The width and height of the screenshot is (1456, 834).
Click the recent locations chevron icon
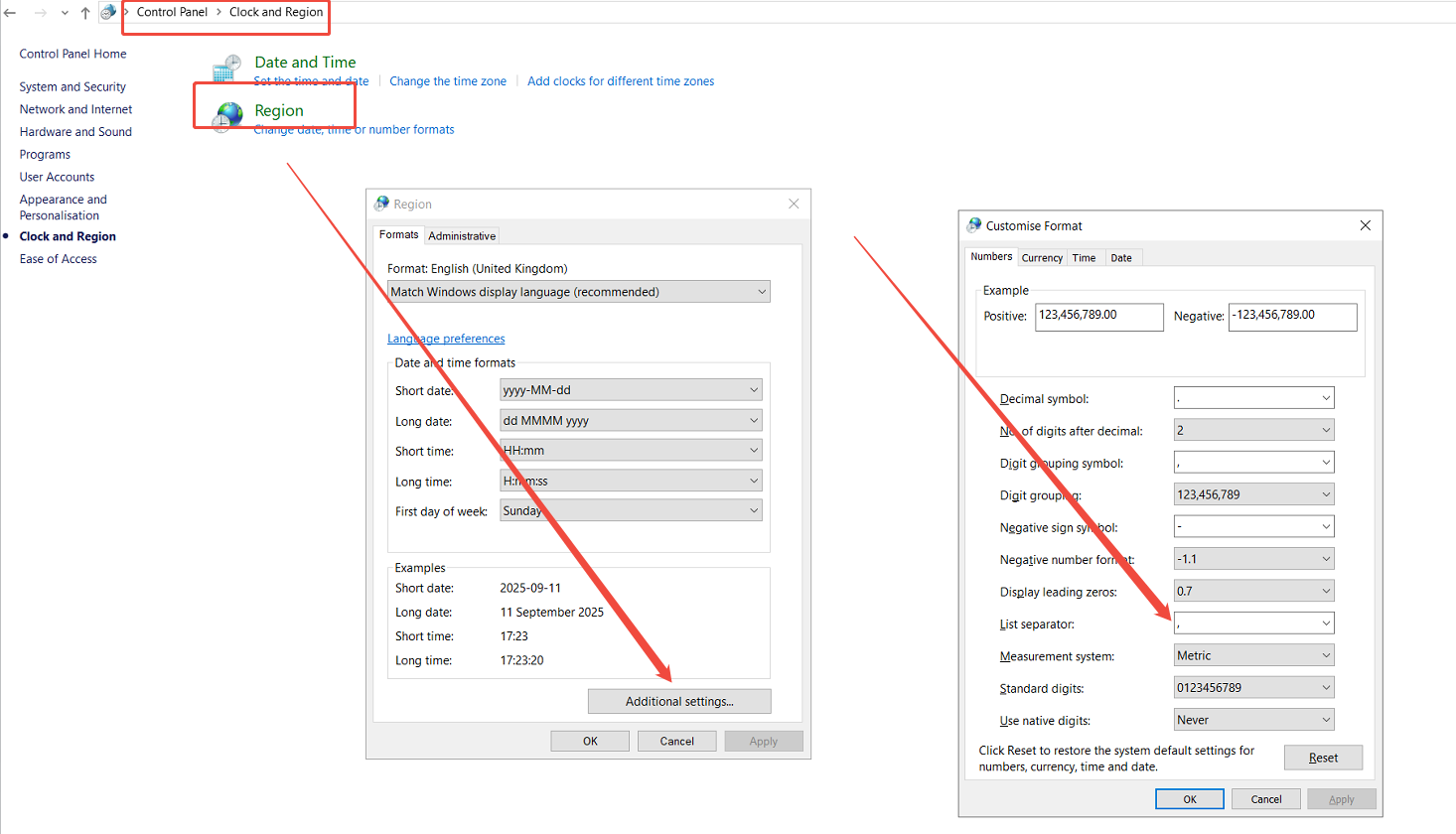coord(65,13)
